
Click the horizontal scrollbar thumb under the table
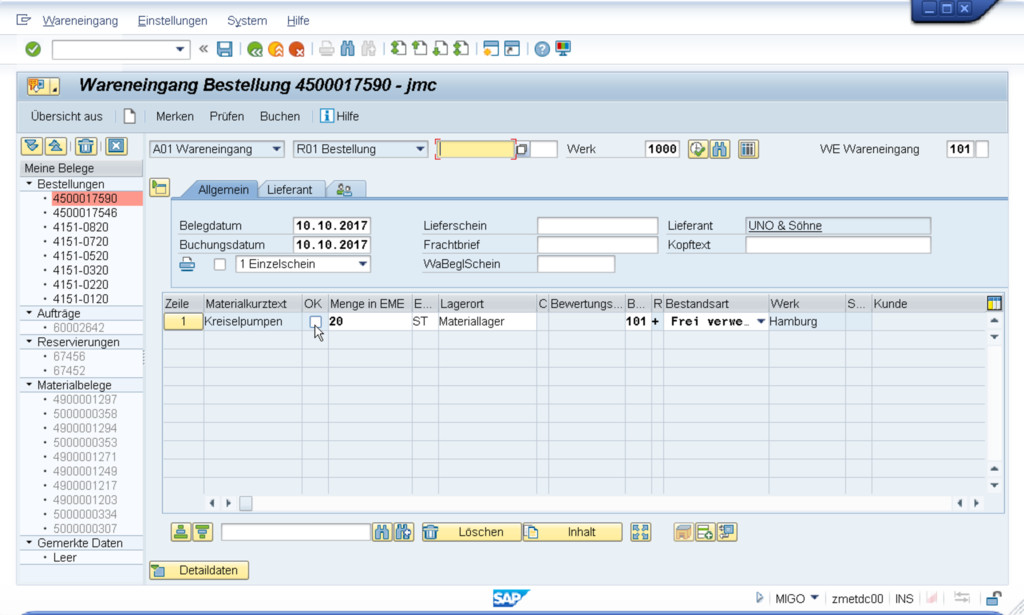click(x=245, y=503)
